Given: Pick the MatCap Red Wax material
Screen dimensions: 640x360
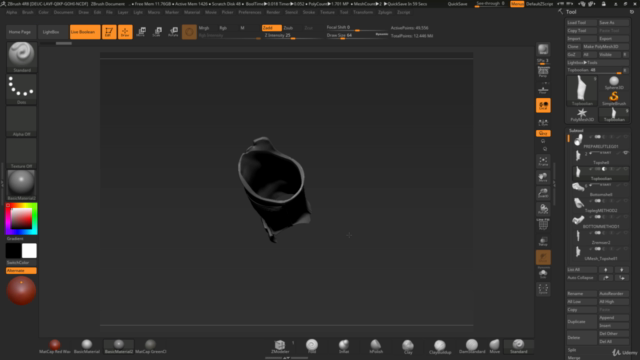Looking at the screenshot, I should click(55, 346).
